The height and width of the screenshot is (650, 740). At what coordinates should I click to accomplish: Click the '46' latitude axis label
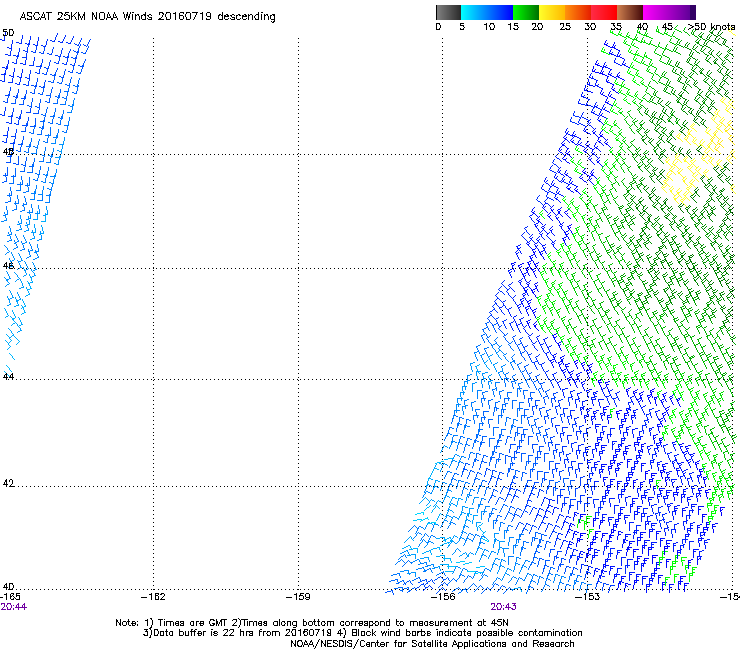[8, 266]
